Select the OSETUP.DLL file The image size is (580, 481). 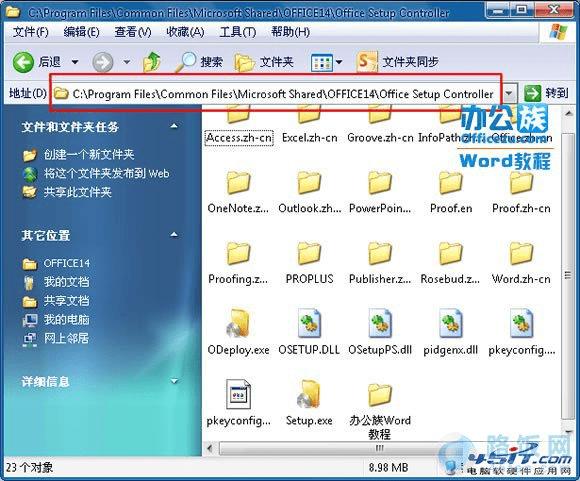[309, 332]
